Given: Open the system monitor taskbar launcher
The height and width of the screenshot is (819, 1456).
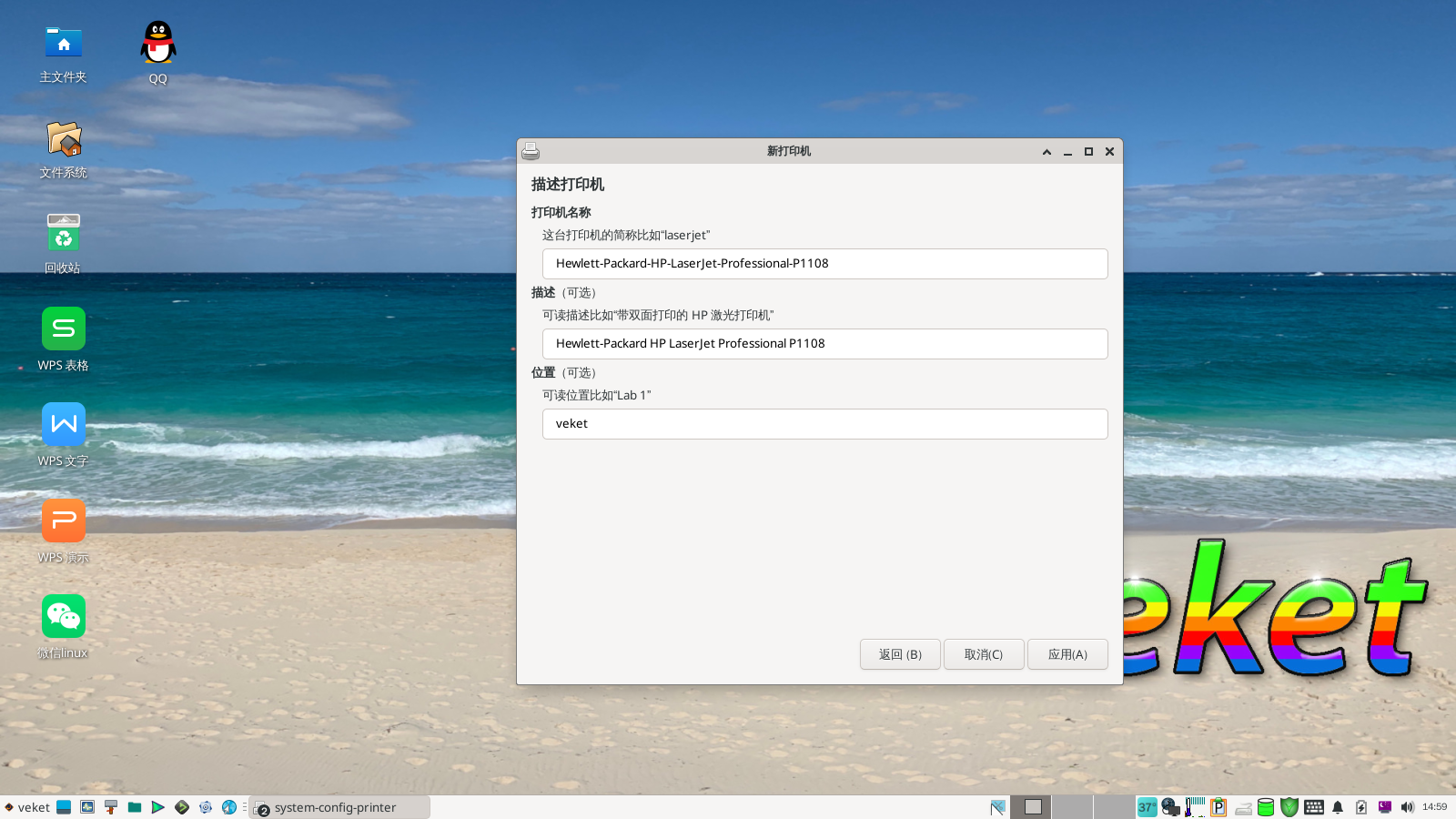Looking at the screenshot, I should click(x=87, y=807).
